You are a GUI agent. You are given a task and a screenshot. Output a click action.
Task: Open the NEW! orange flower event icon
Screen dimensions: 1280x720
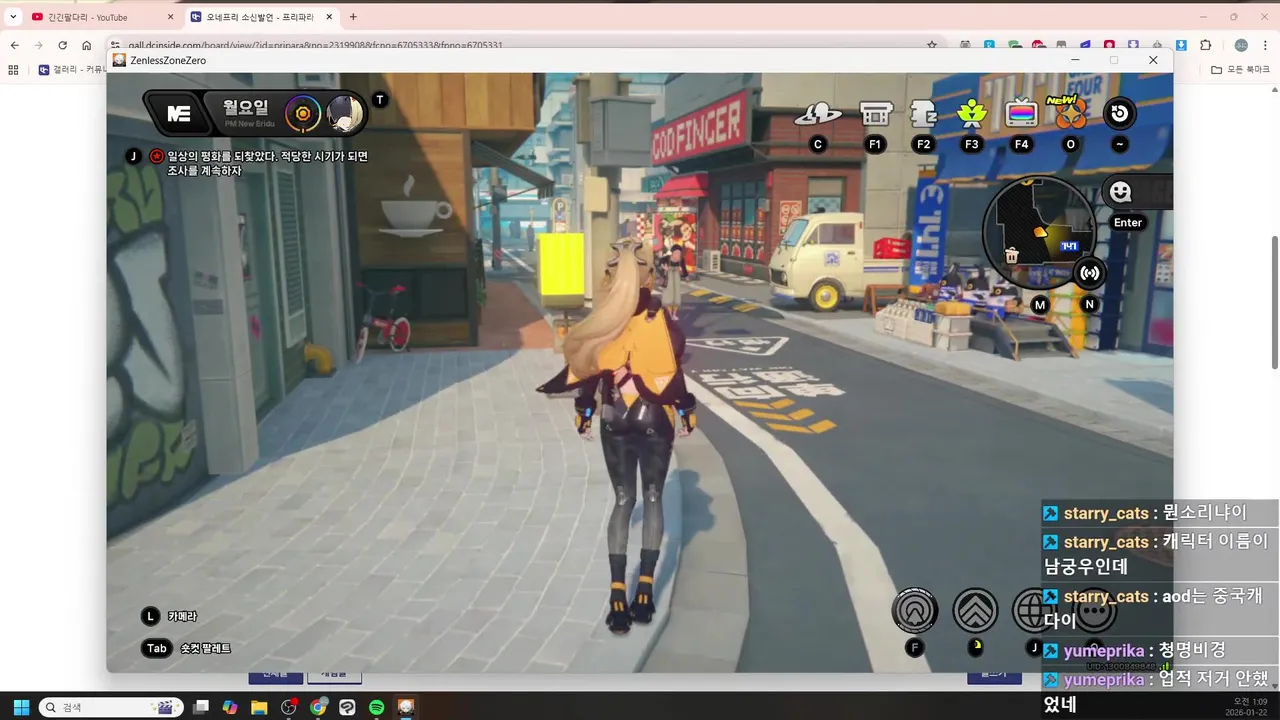1070,112
